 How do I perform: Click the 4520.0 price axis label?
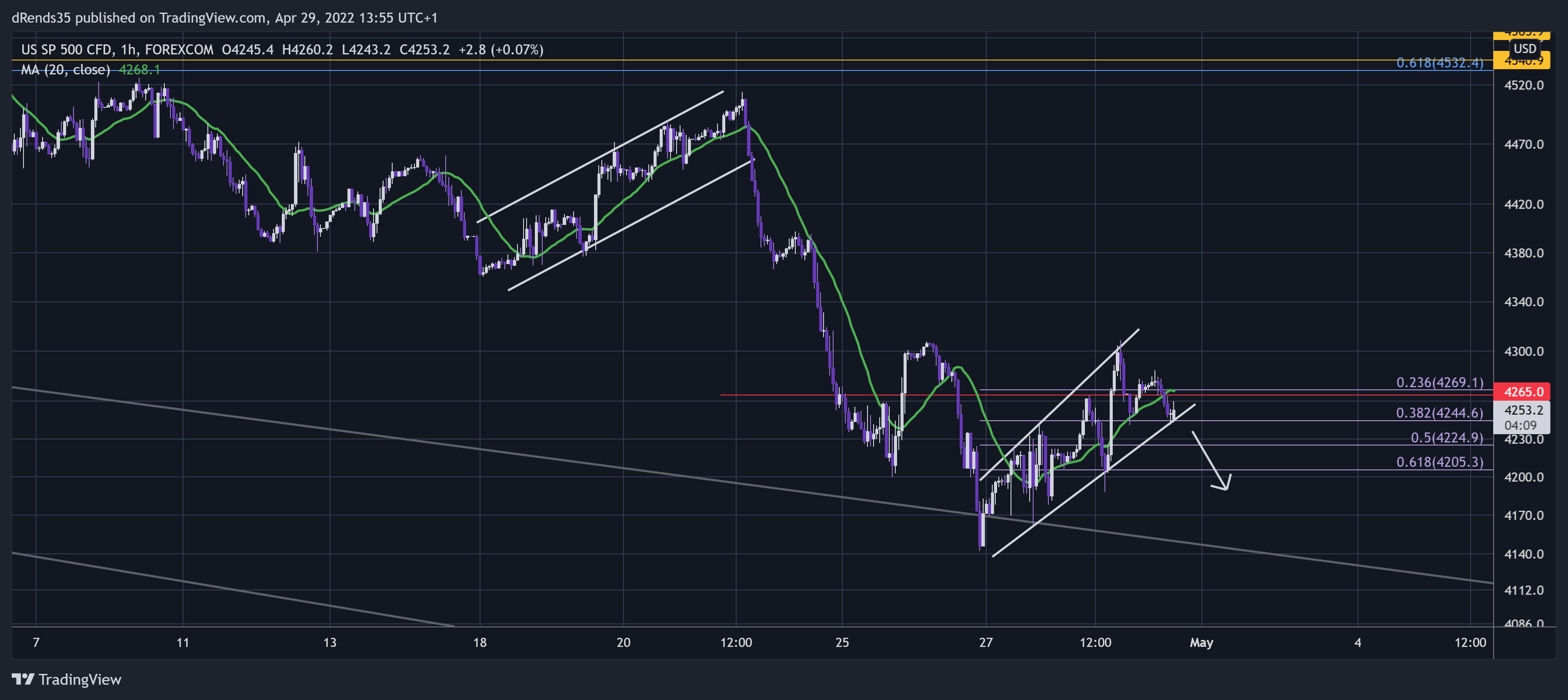(1524, 85)
